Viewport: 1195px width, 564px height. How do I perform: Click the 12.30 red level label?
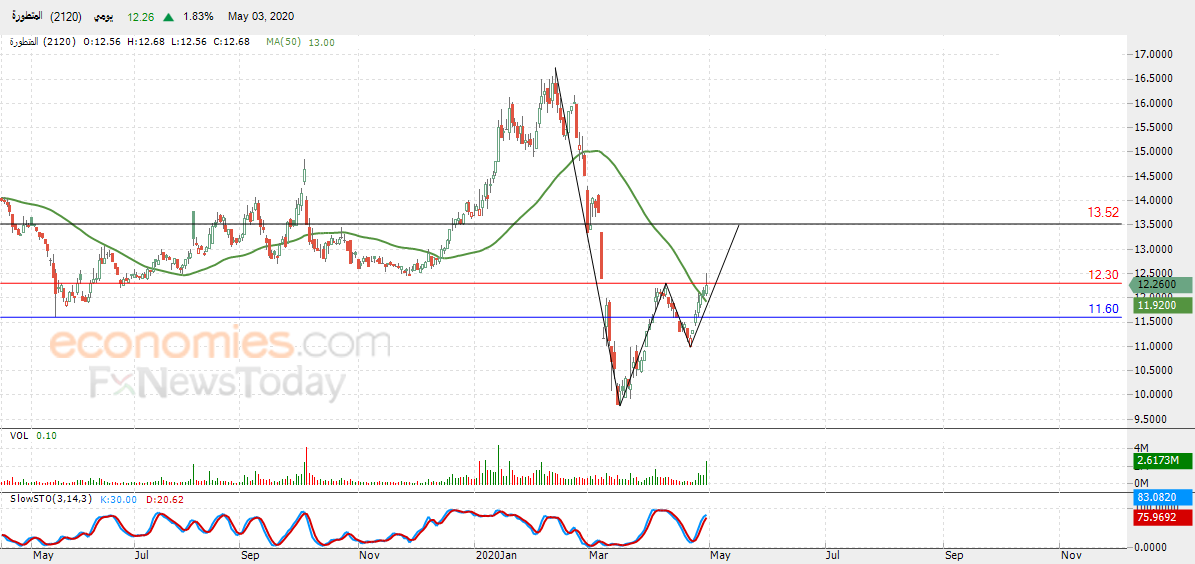coord(1103,275)
